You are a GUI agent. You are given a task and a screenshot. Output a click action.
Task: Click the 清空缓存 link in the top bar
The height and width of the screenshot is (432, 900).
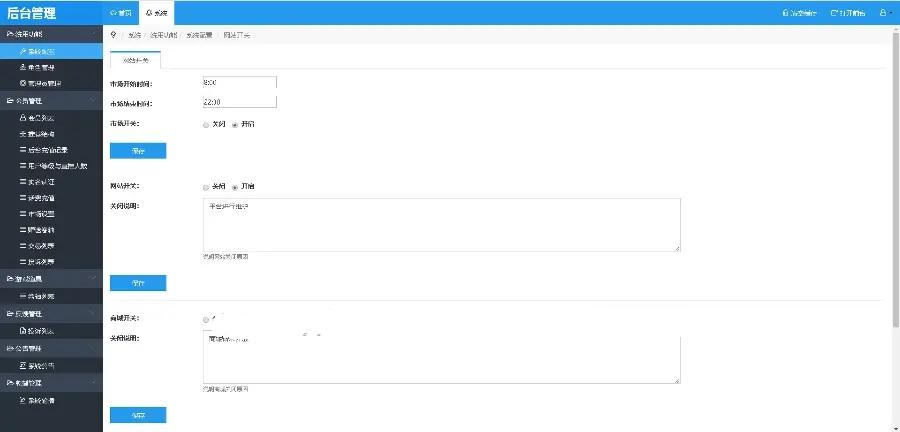(x=799, y=13)
